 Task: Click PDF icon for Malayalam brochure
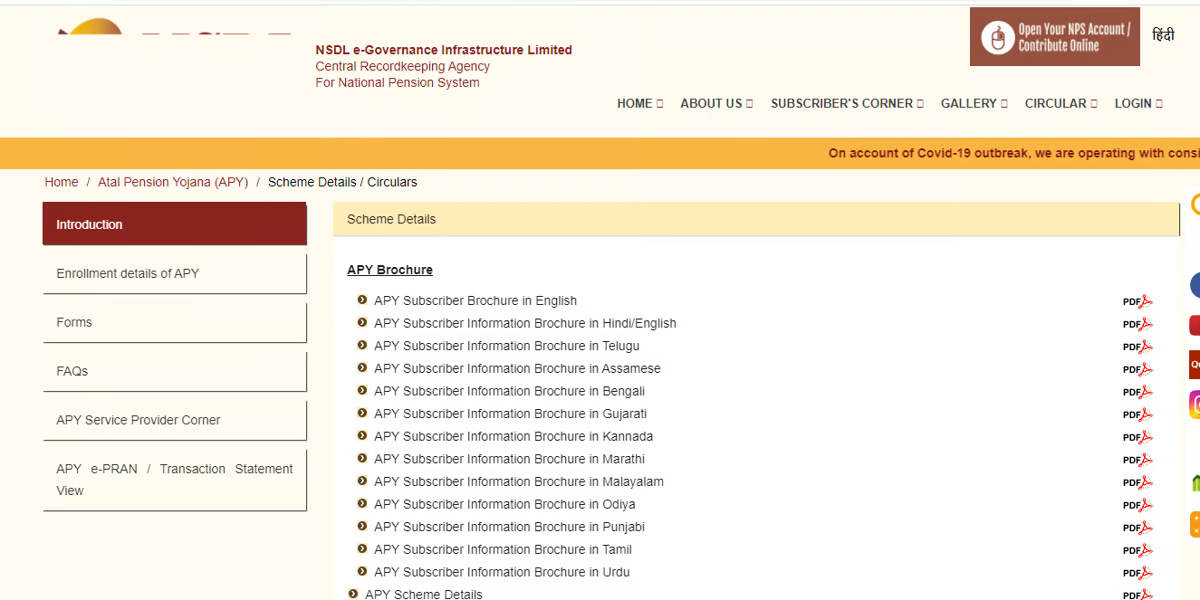[x=1137, y=482]
